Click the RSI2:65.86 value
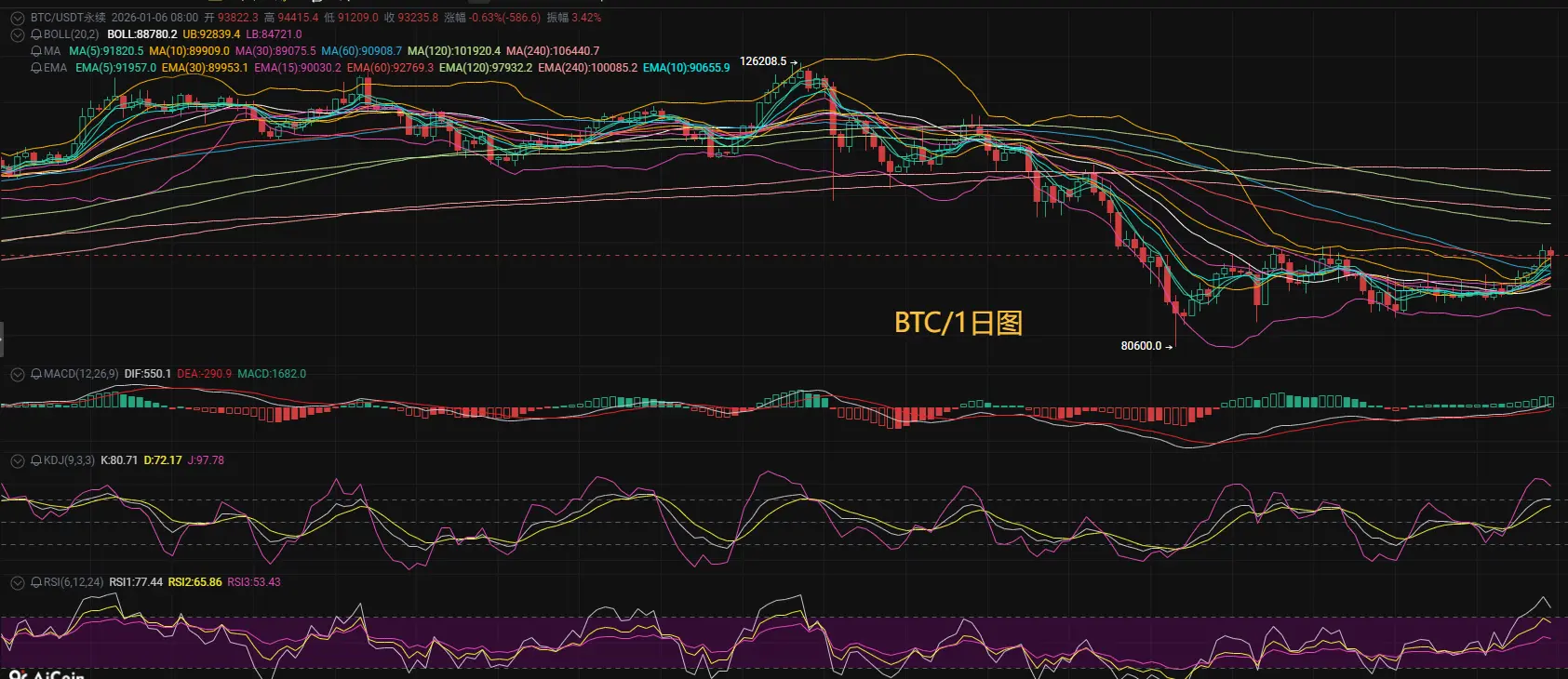1568x679 pixels. (195, 582)
